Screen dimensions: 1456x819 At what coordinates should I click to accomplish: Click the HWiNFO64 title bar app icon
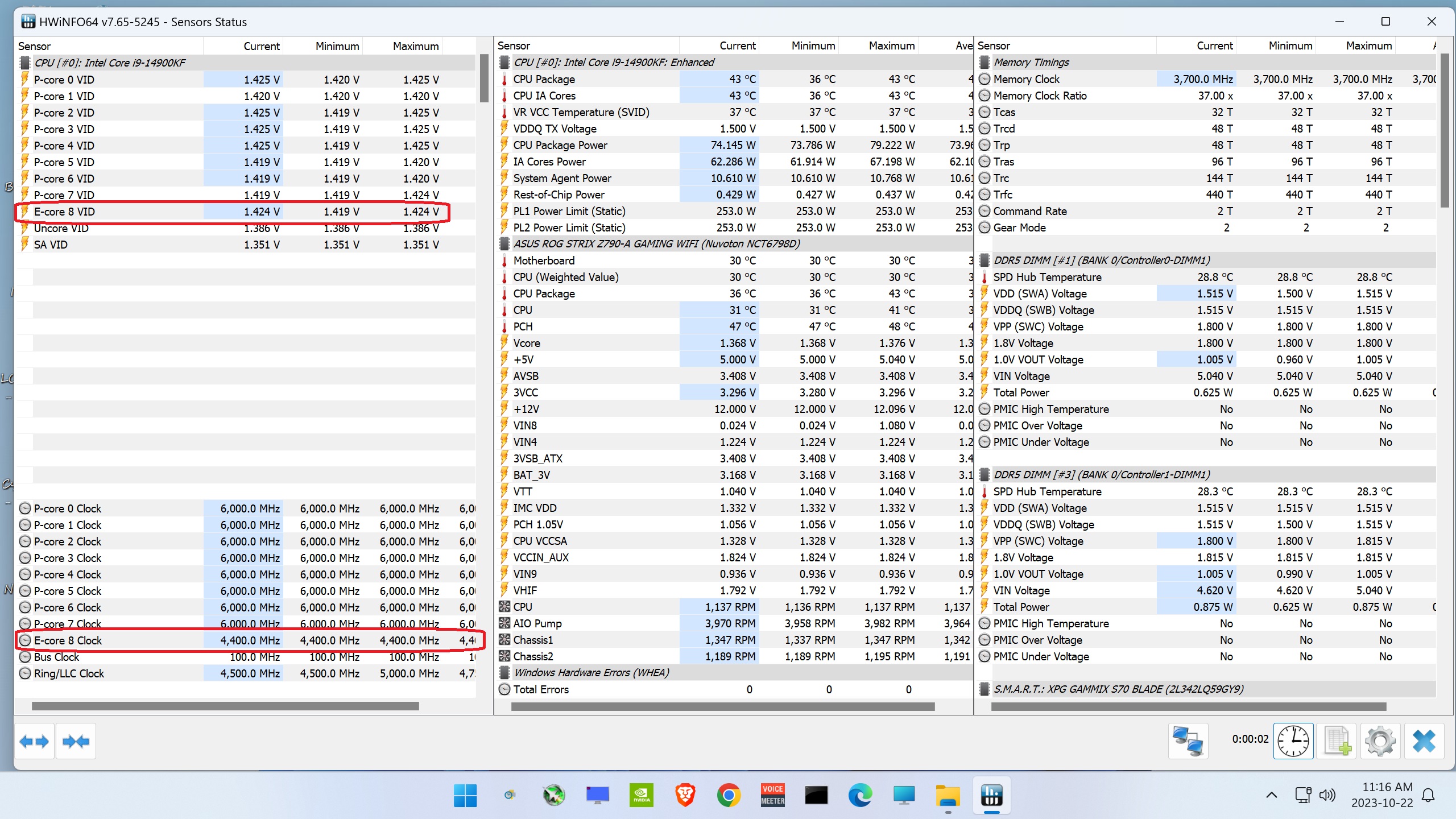(x=28, y=22)
